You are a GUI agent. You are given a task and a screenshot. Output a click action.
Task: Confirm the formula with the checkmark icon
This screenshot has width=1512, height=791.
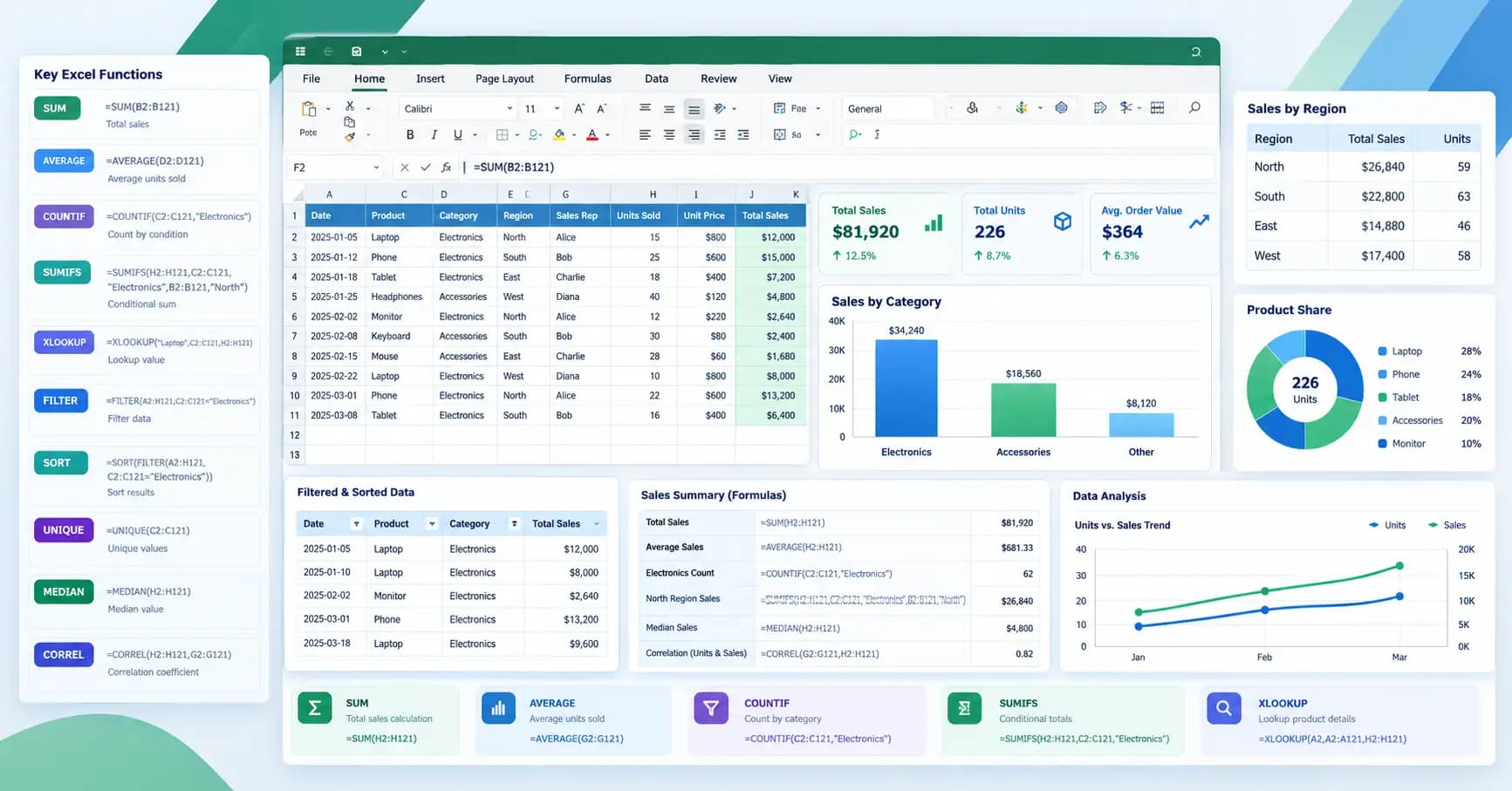pyautogui.click(x=425, y=167)
